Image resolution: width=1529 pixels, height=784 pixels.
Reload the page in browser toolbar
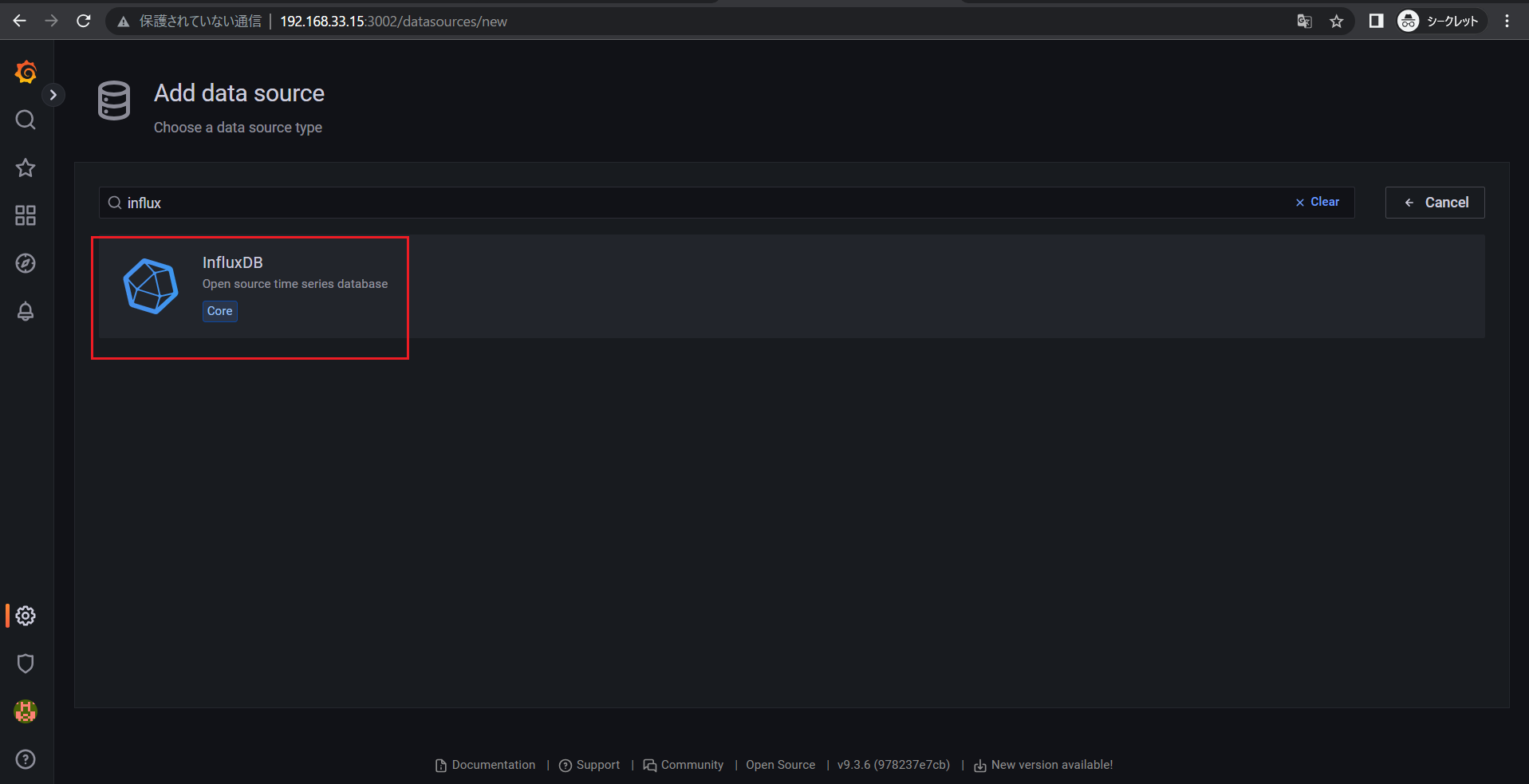click(84, 22)
